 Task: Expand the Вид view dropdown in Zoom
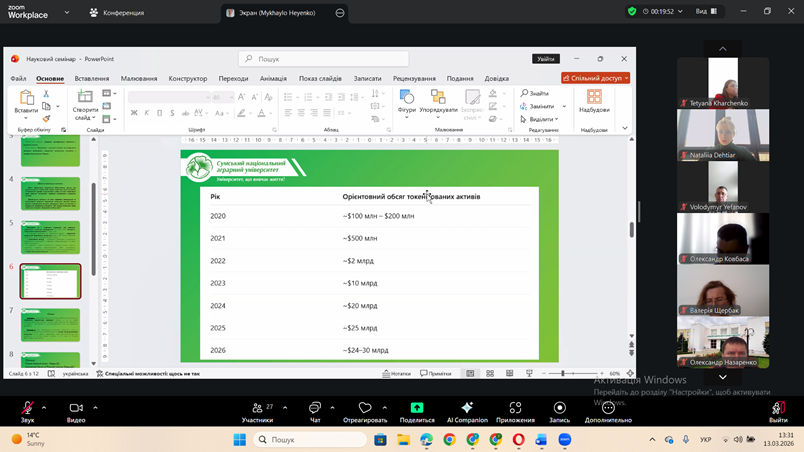coord(705,12)
